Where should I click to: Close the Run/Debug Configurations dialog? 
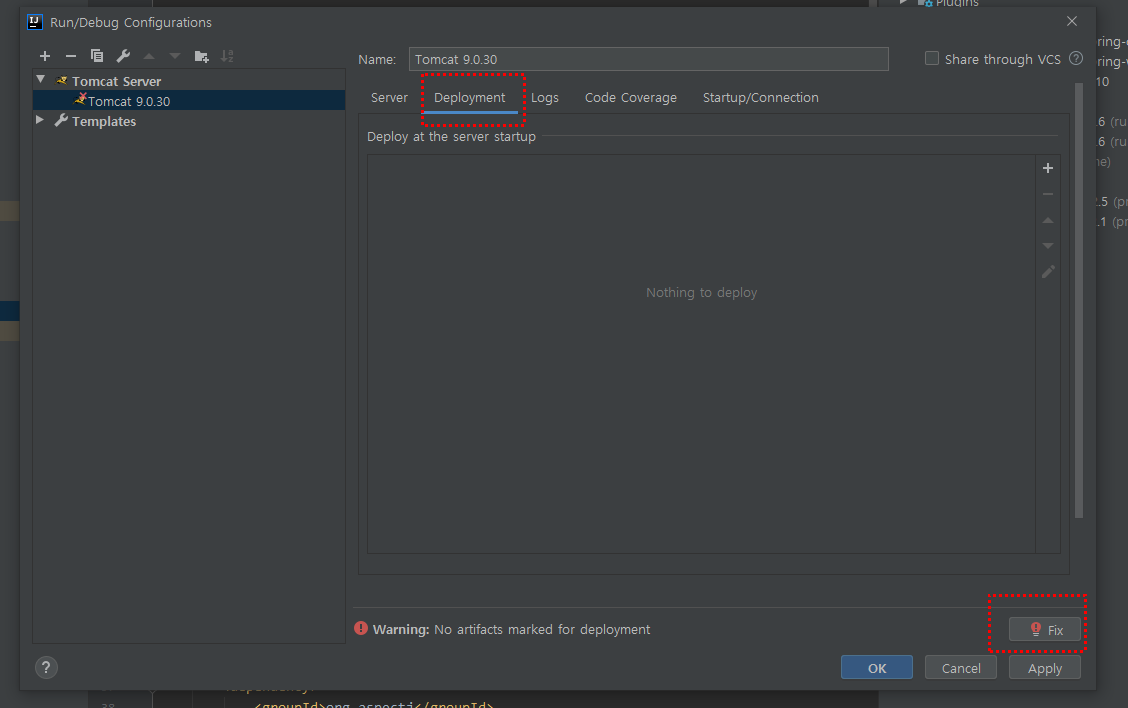pyautogui.click(x=1072, y=21)
